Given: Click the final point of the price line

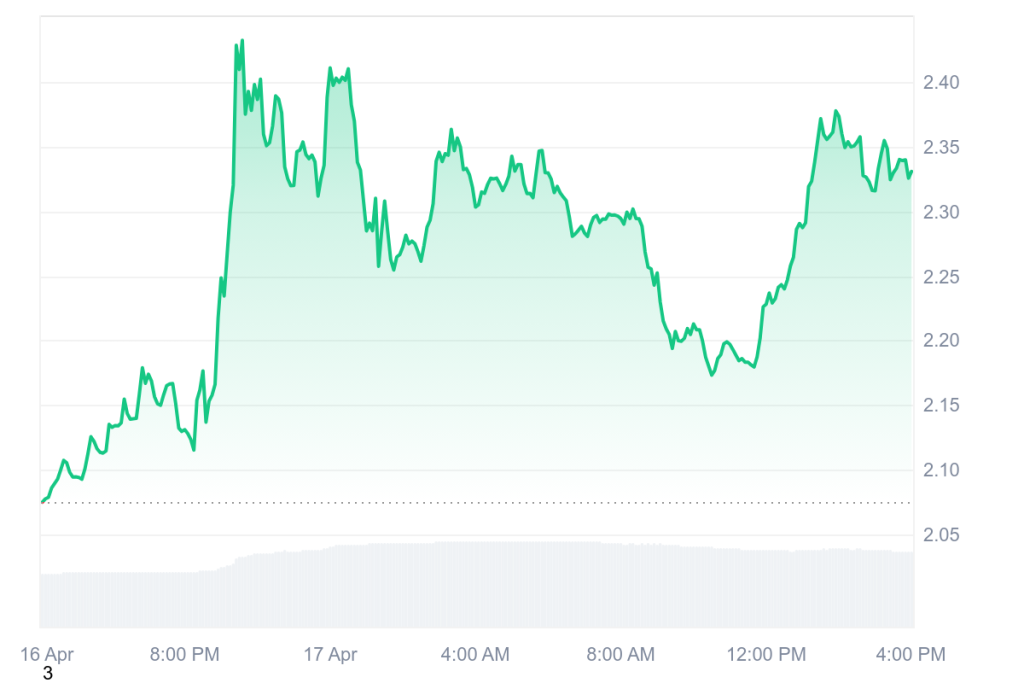Looking at the screenshot, I should pos(911,172).
